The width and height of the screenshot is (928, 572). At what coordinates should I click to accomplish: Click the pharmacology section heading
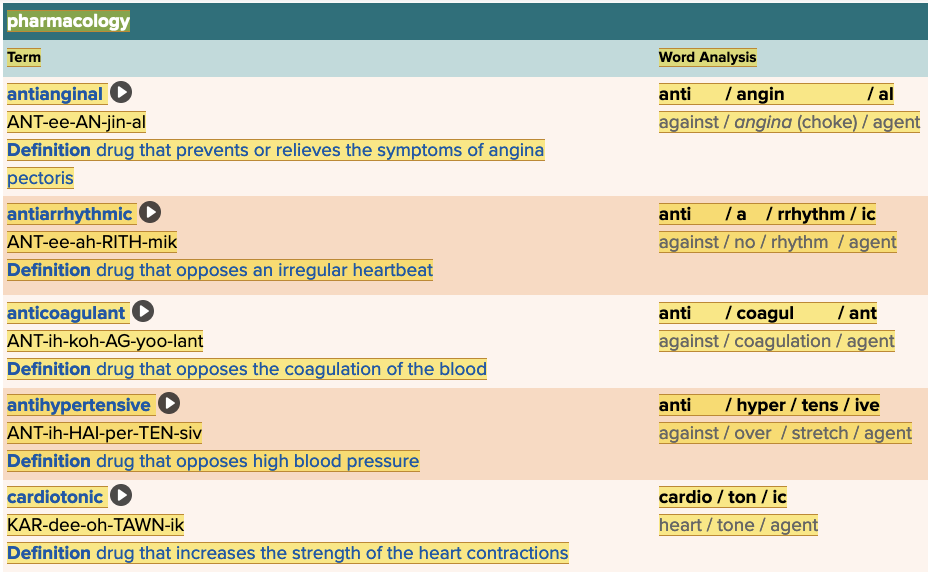68,21
